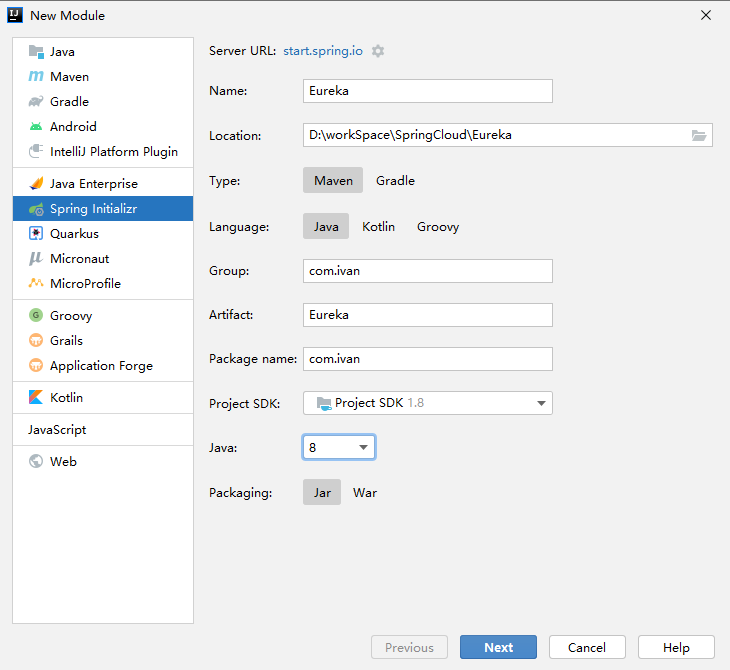The width and height of the screenshot is (730, 670).
Task: Click the Group field com.ivan
Action: [428, 271]
